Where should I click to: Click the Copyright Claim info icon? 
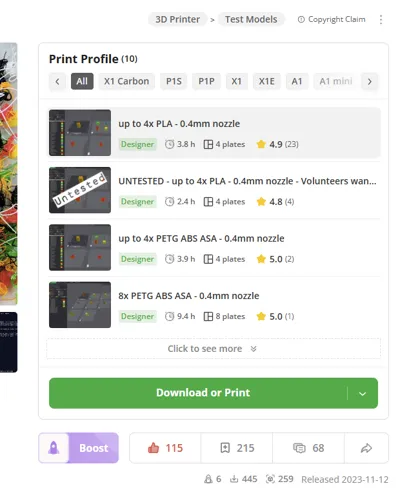301,19
